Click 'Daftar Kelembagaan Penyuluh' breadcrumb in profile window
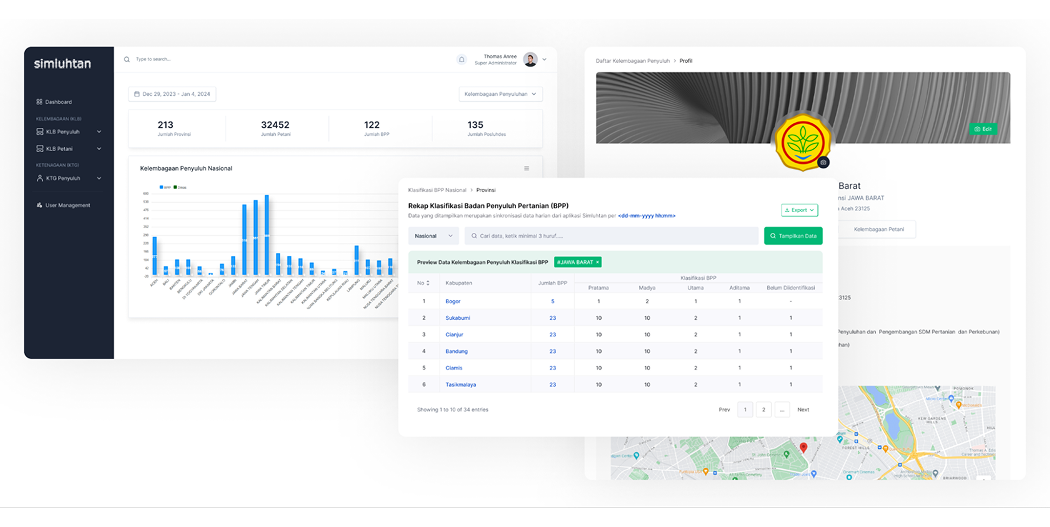 pos(633,61)
